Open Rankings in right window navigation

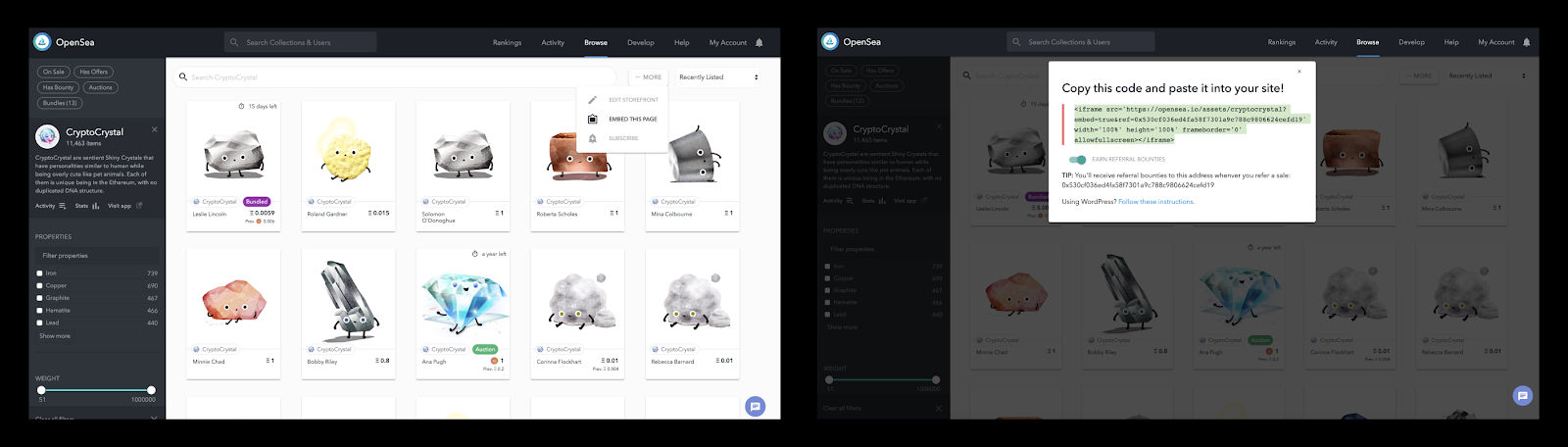(x=1281, y=42)
